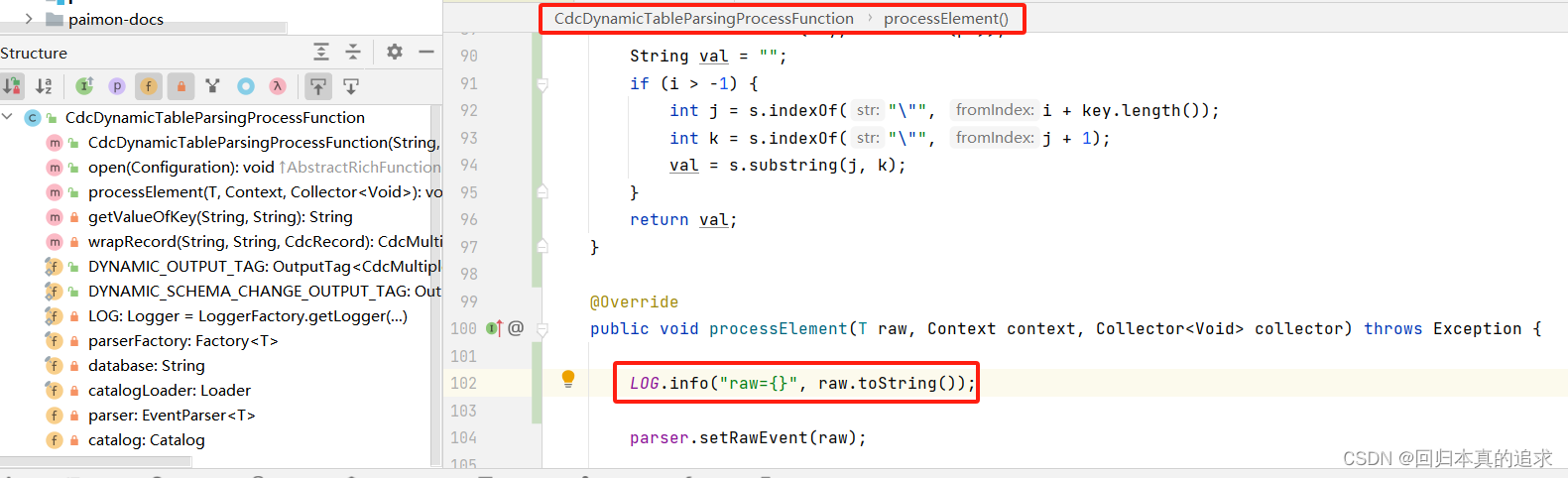Click field icon beside LOG: Logger

pos(54,315)
